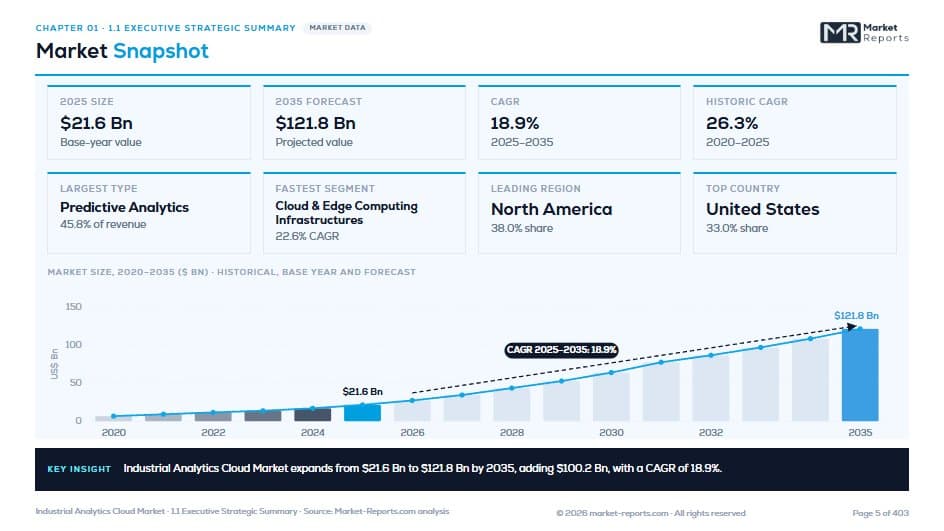Click the chapter 01 executive summary breadcrumb
This screenshot has width=944, height=531.
(166, 28)
